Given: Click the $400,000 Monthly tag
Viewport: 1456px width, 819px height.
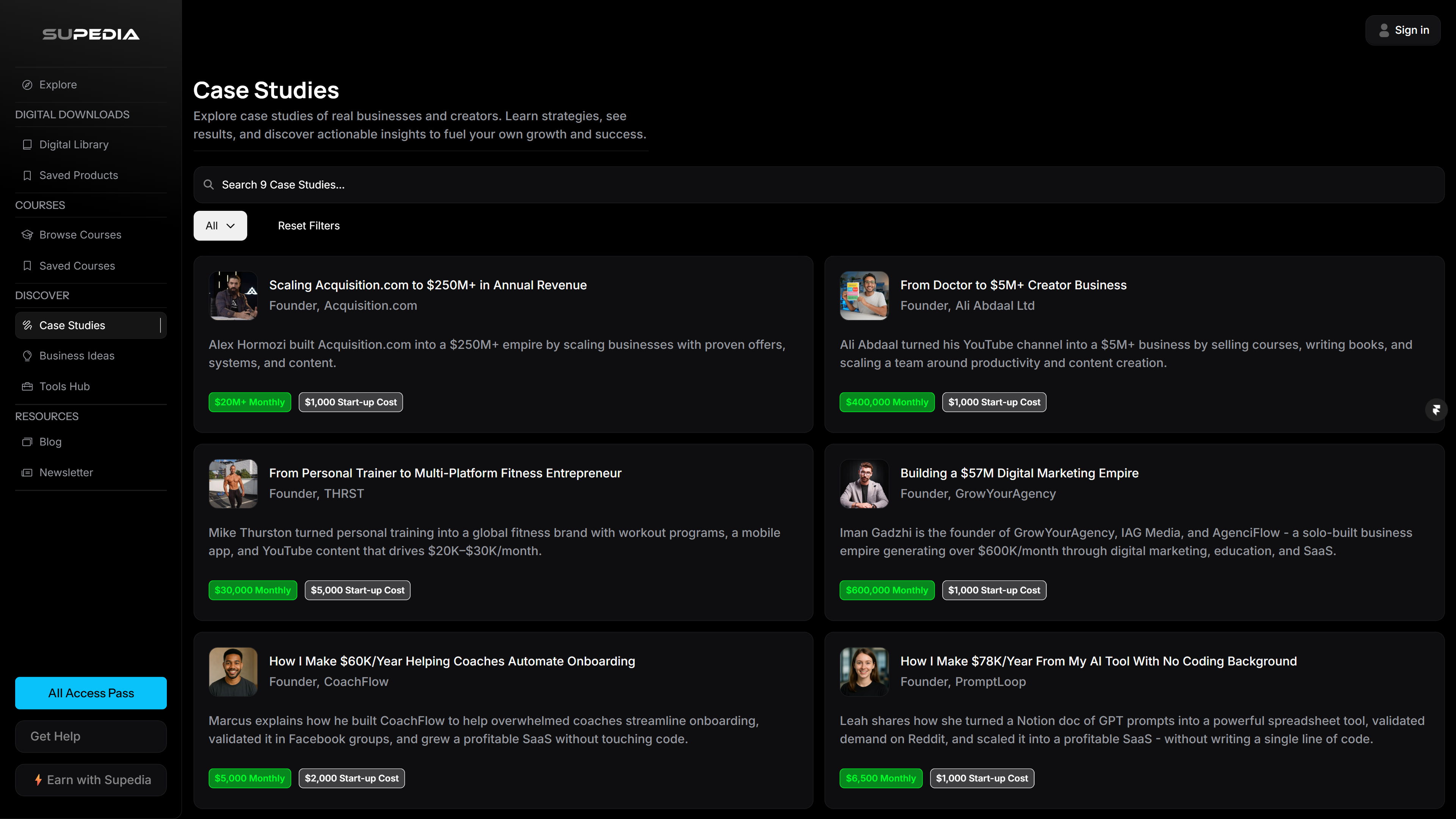Looking at the screenshot, I should pyautogui.click(x=887, y=402).
